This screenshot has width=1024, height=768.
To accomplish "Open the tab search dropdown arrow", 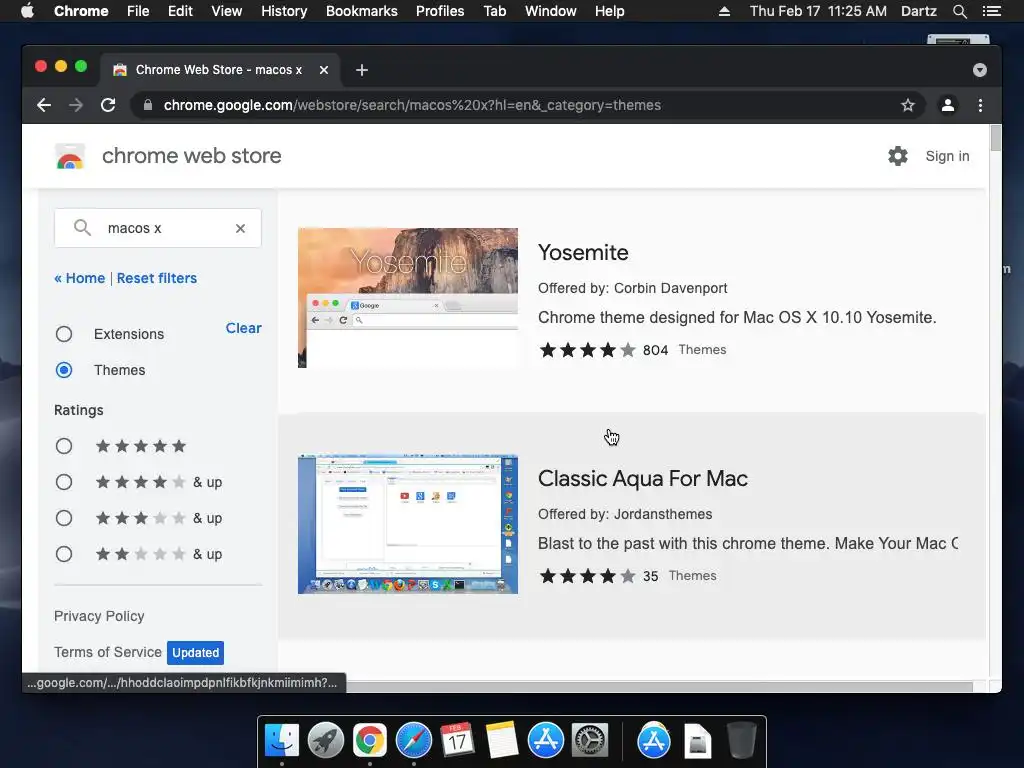I will click(x=980, y=70).
